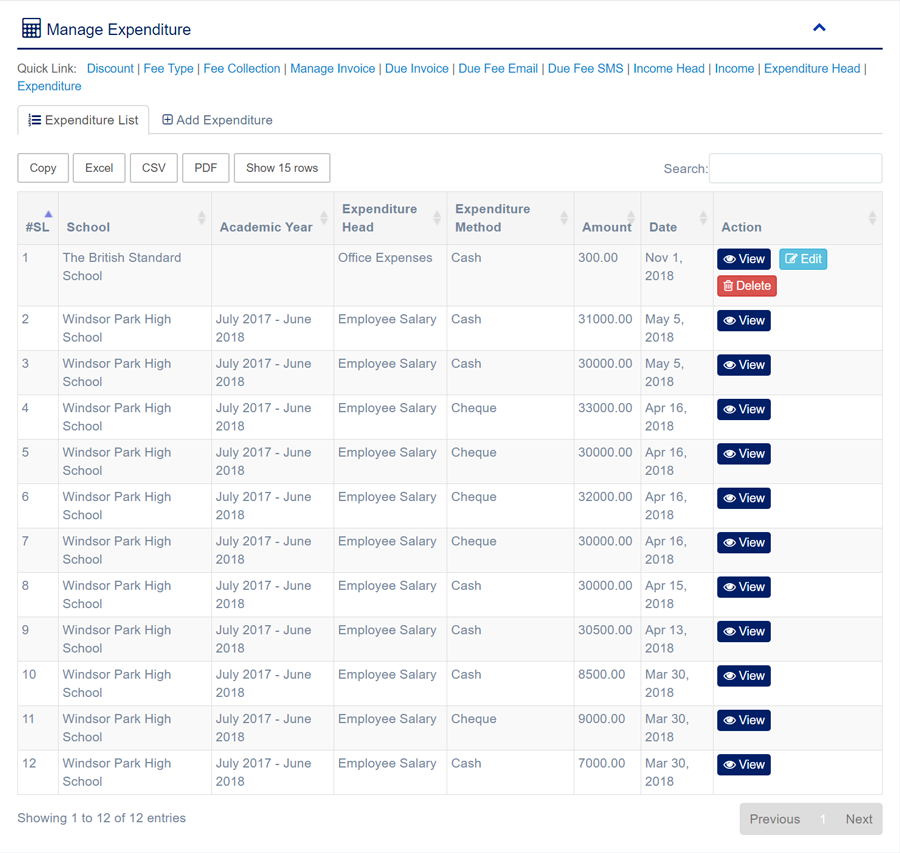This screenshot has width=900, height=853.
Task: Sort by the Action column header
Action: click(798, 219)
